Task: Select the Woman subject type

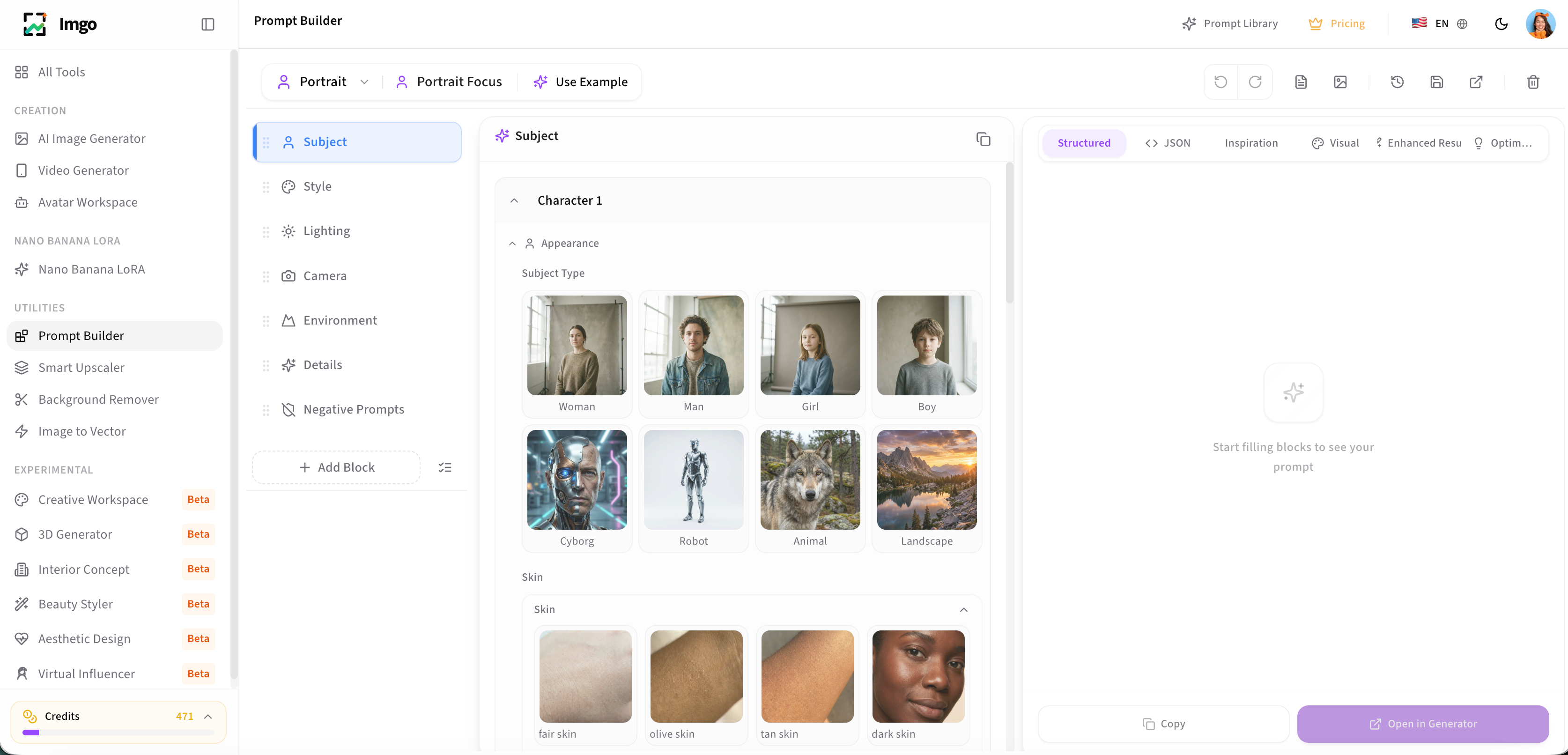Action: (577, 353)
